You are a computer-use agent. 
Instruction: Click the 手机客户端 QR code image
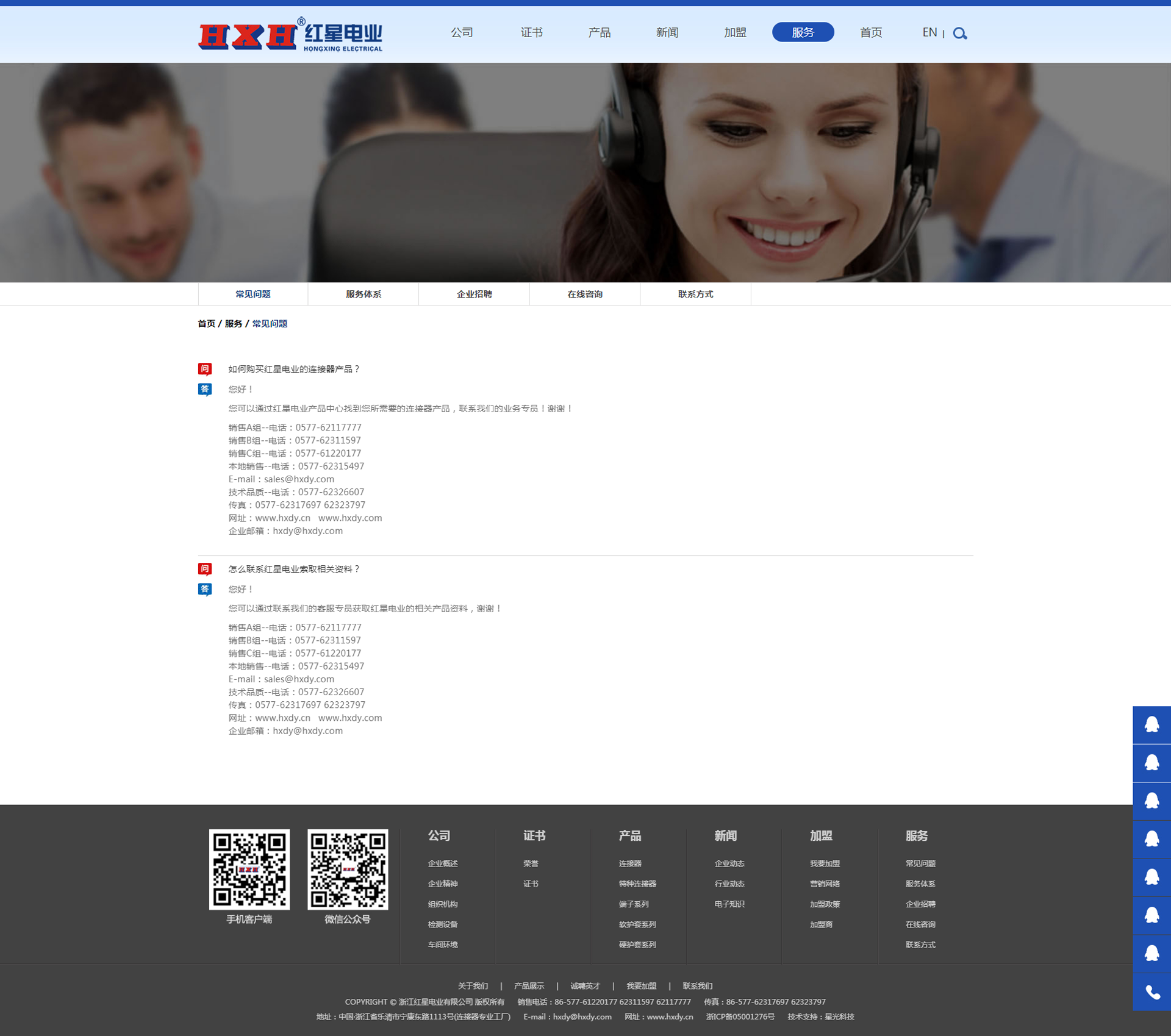[249, 870]
